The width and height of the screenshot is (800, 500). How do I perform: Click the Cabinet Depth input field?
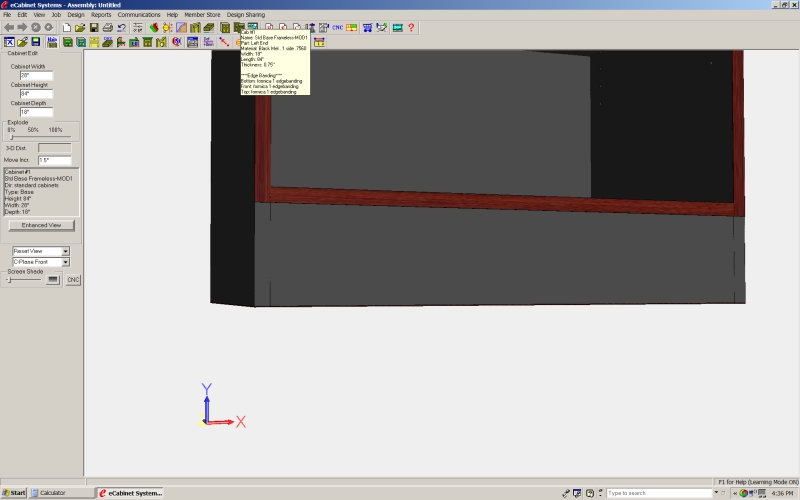point(36,112)
